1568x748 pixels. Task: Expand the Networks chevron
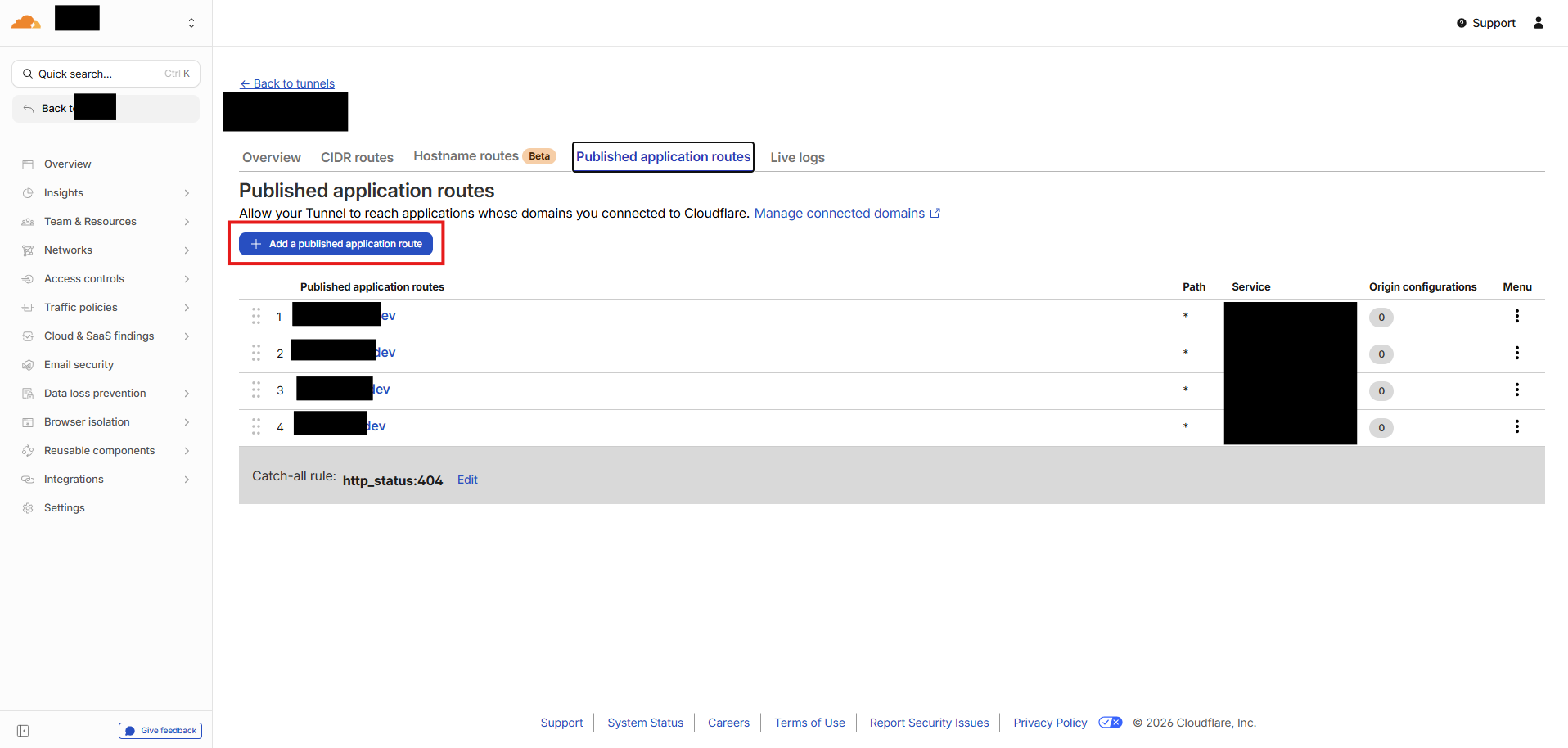(187, 250)
